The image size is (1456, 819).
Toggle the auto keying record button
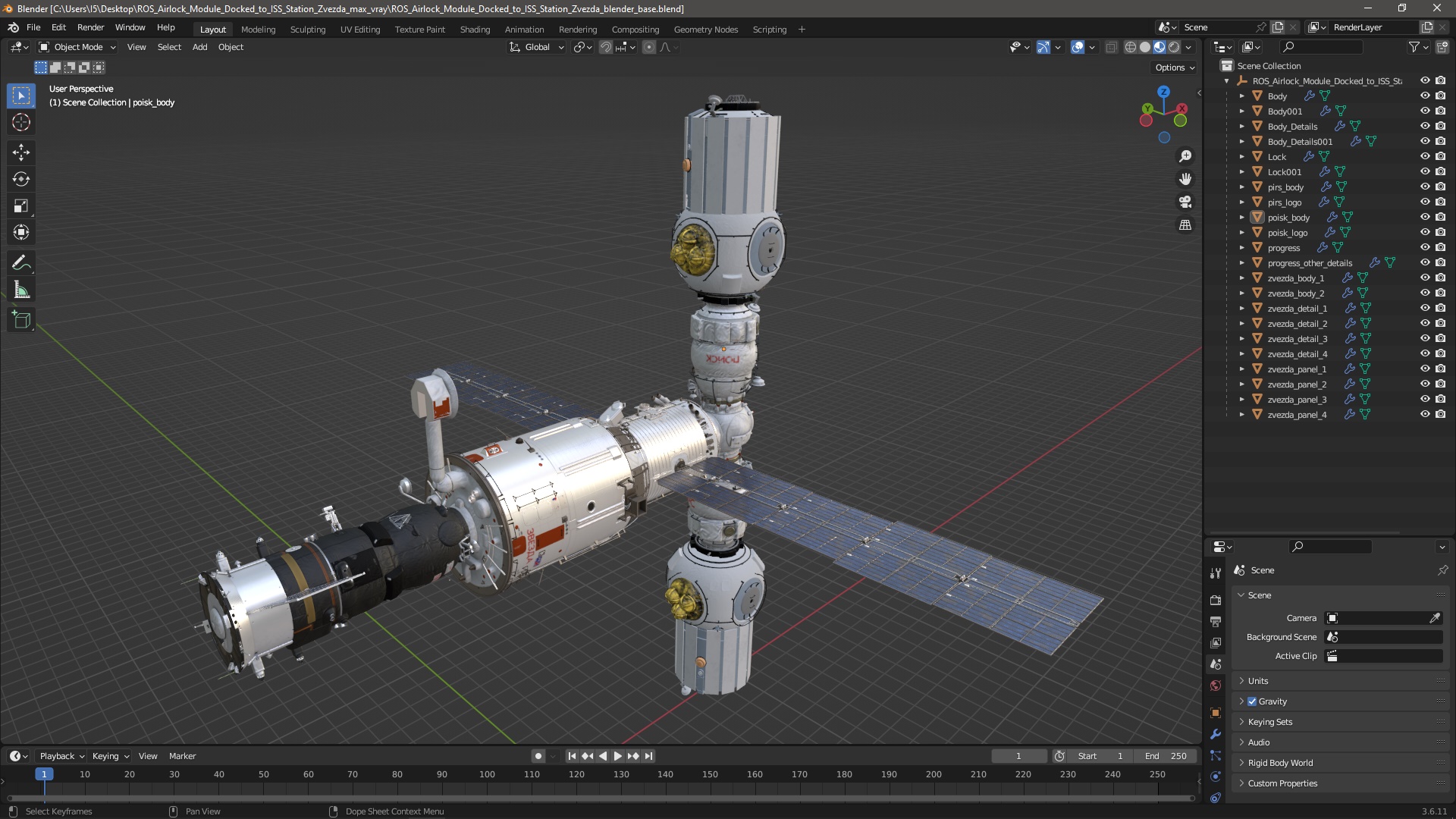tap(538, 756)
